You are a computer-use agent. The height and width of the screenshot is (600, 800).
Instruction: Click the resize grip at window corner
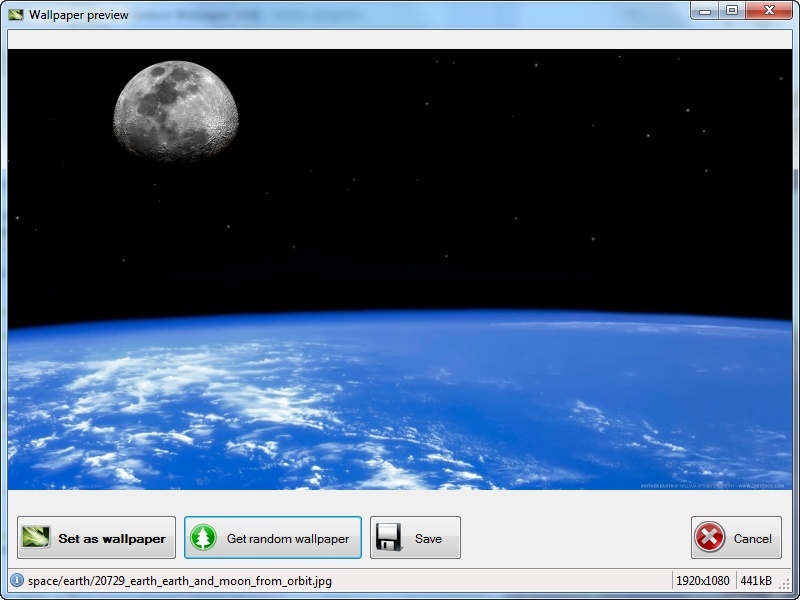(785, 583)
